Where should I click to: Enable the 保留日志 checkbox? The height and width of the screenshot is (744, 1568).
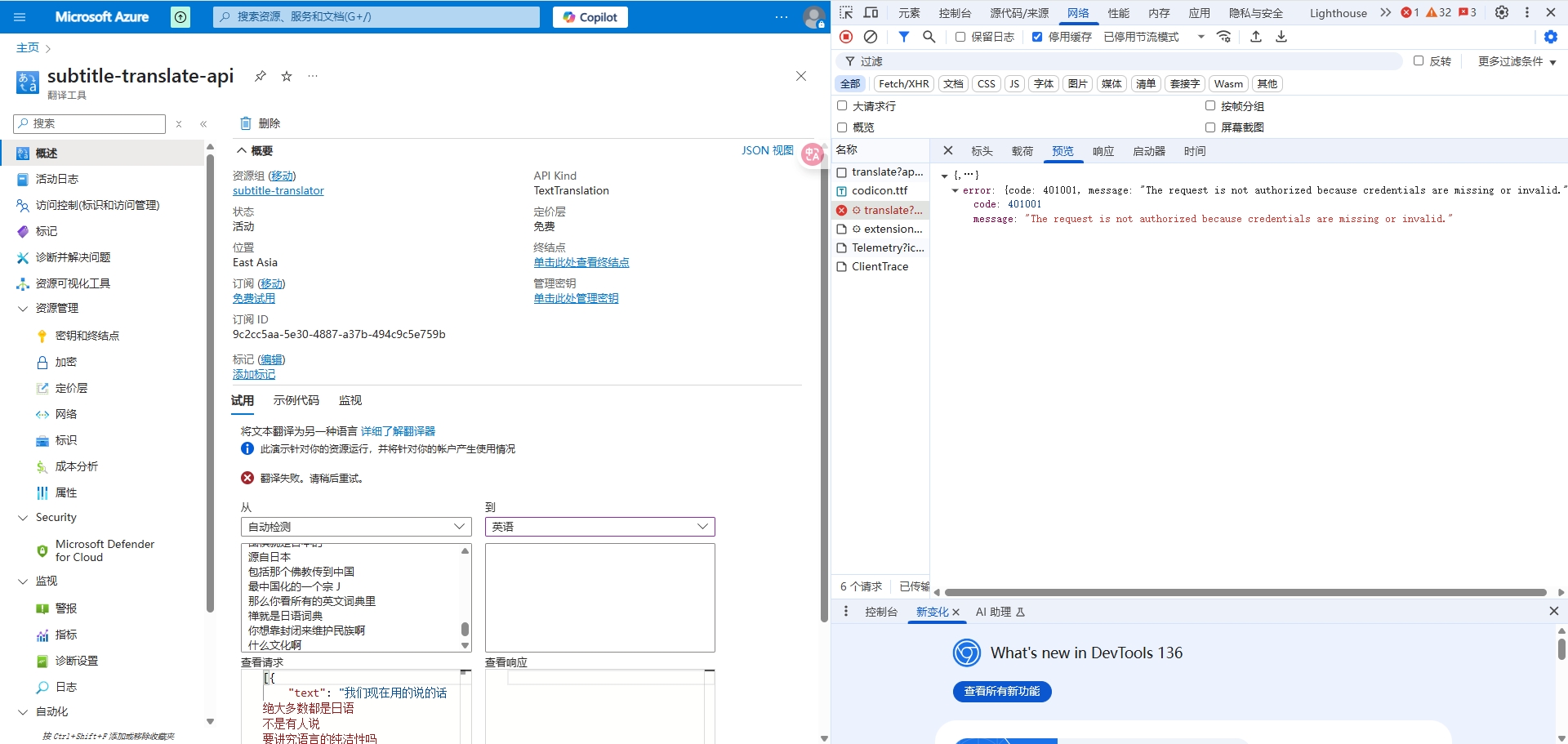tap(960, 37)
